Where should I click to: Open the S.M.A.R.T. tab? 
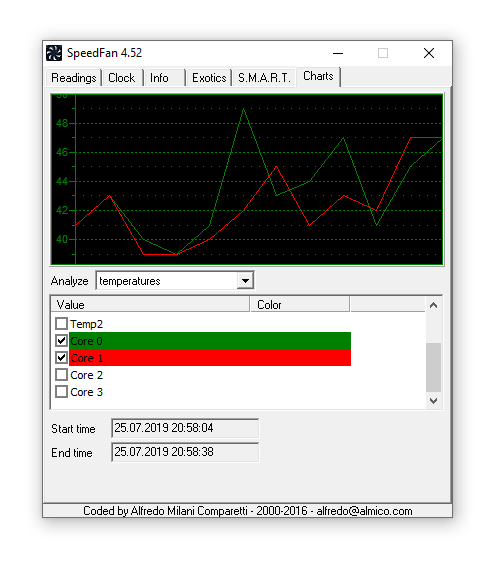coord(264,78)
